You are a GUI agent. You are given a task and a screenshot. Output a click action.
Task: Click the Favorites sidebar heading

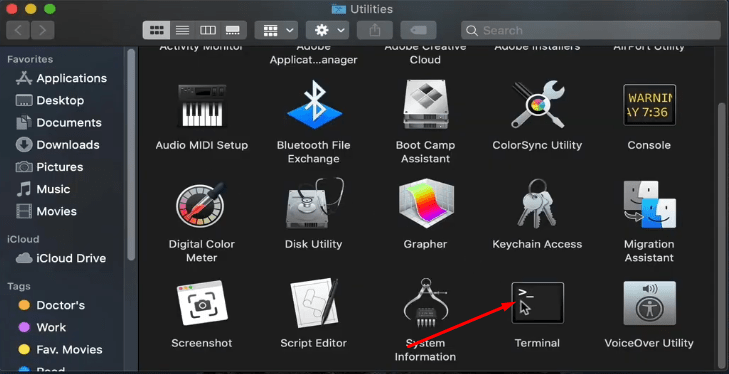(x=30, y=59)
